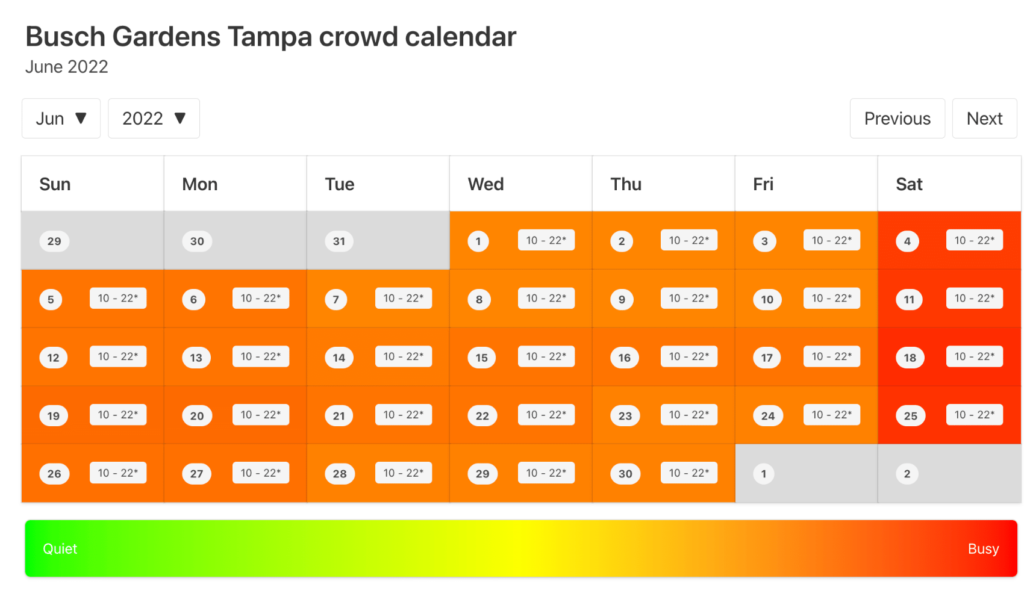Viewport: 1024px width, 602px height.
Task: Go to the previous month
Action: [x=897, y=118]
